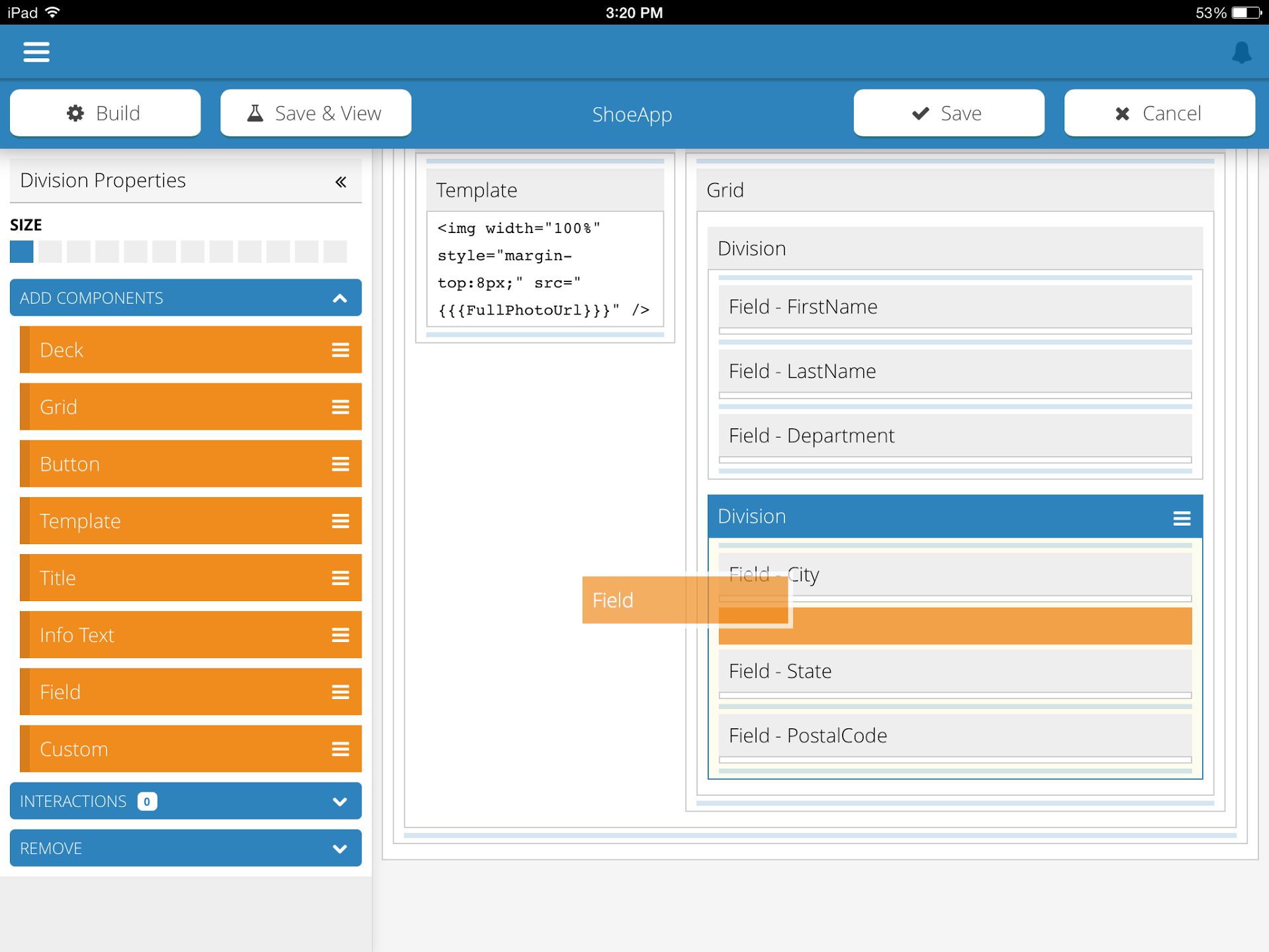The height and width of the screenshot is (952, 1269).
Task: Click the Division Properties heading
Action: point(103,180)
